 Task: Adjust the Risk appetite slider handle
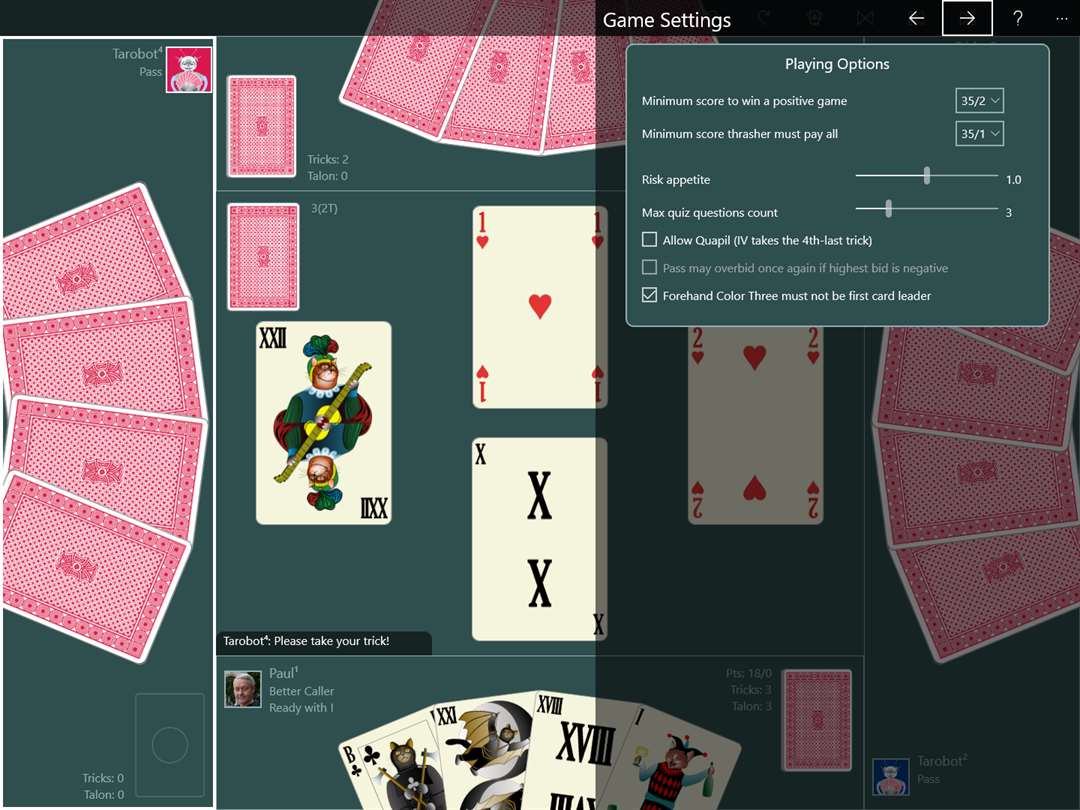pos(927,176)
